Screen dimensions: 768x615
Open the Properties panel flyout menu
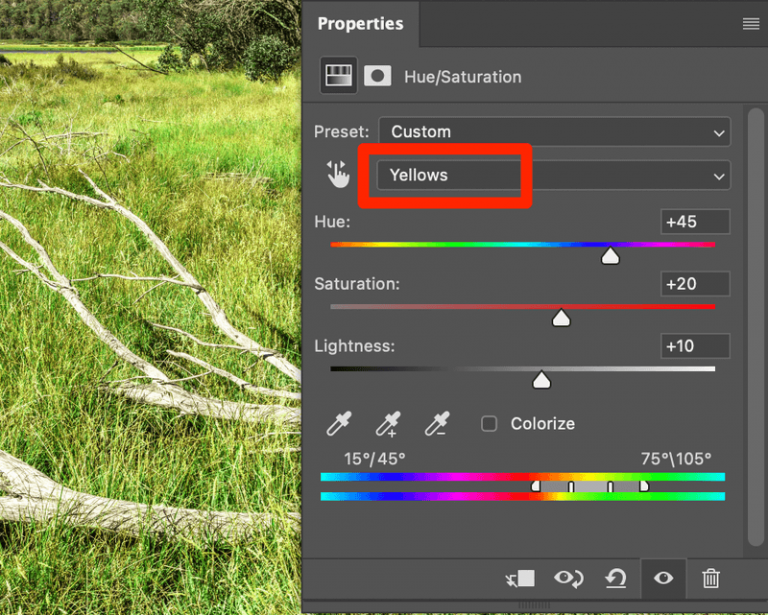click(x=750, y=24)
